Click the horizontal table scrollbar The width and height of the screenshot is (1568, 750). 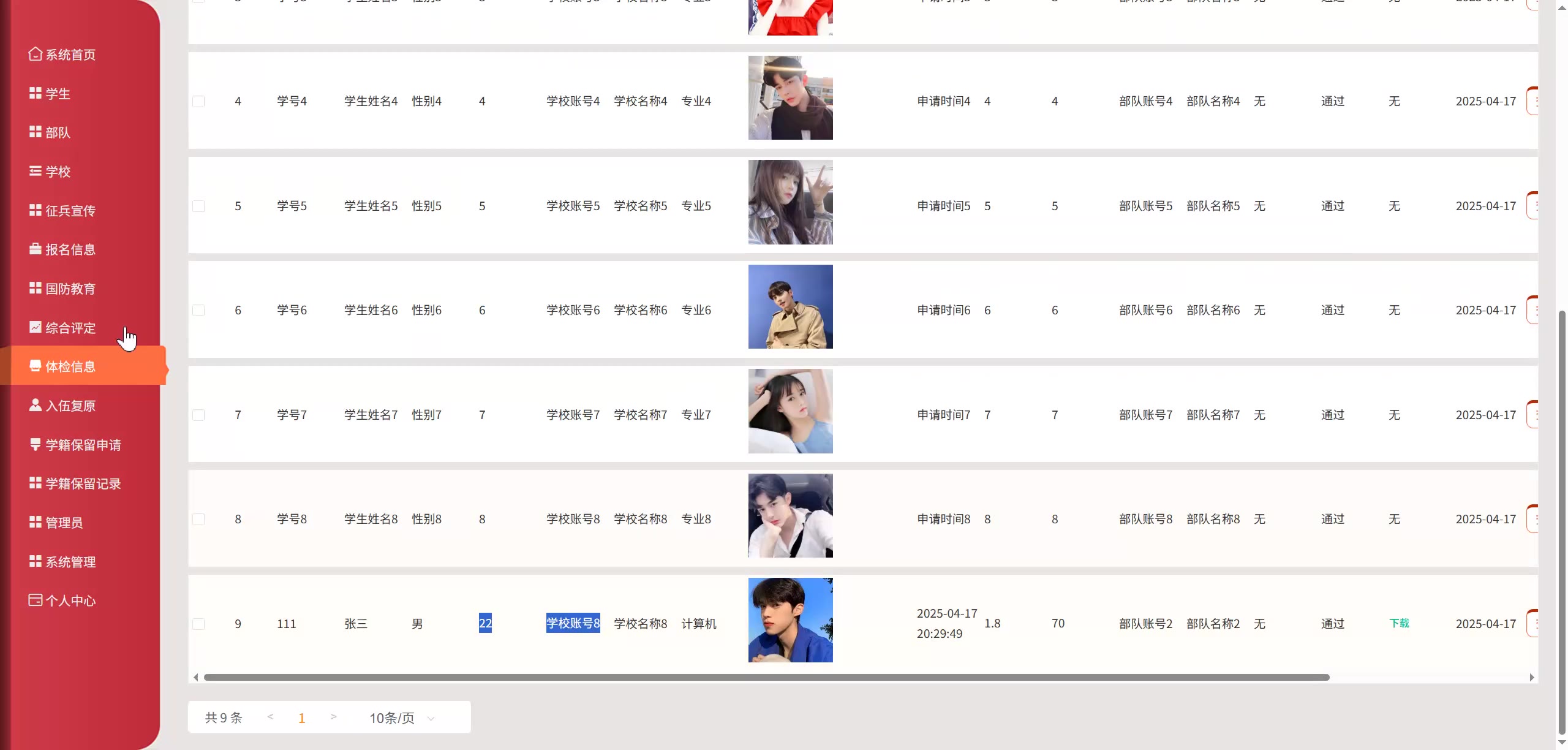coord(767,677)
